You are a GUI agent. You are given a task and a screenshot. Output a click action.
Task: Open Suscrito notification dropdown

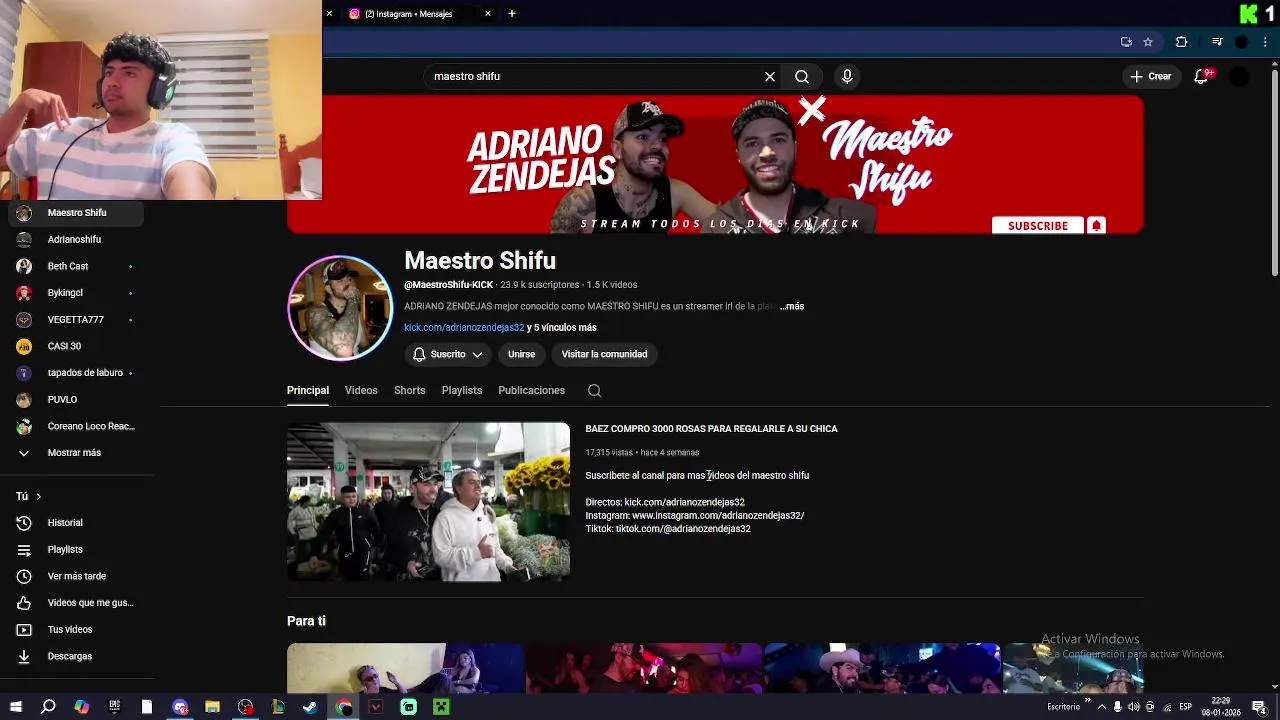(448, 354)
